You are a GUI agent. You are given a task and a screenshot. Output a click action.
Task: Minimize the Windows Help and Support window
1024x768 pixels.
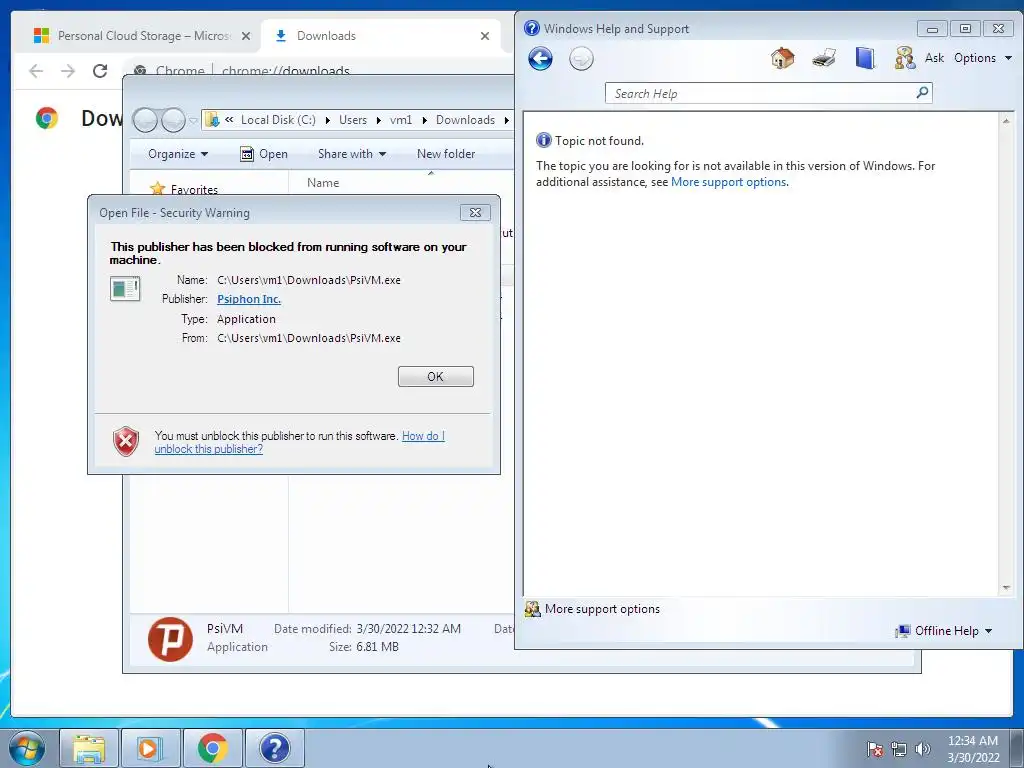pyautogui.click(x=932, y=29)
